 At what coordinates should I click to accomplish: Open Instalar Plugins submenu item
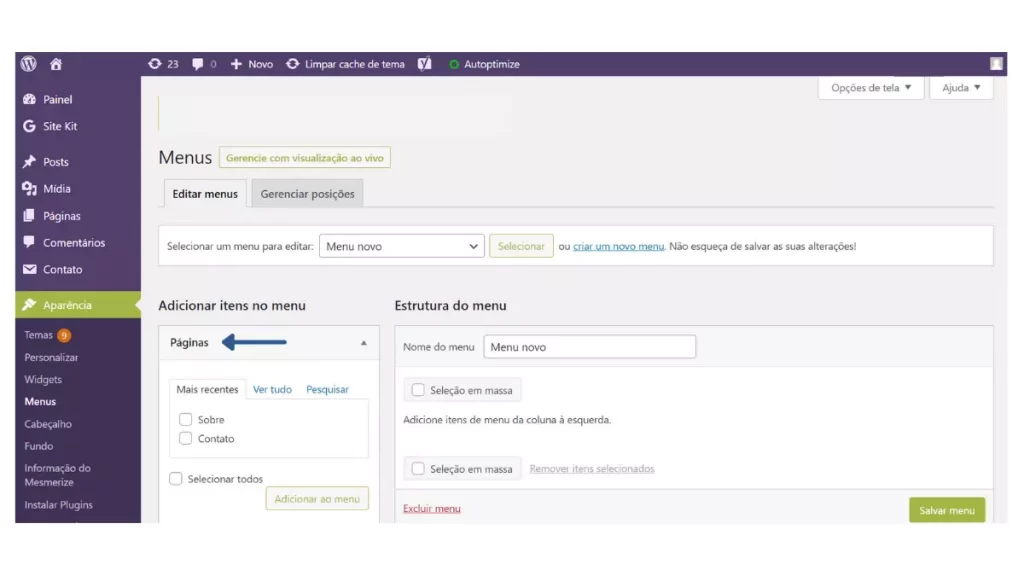coord(58,505)
